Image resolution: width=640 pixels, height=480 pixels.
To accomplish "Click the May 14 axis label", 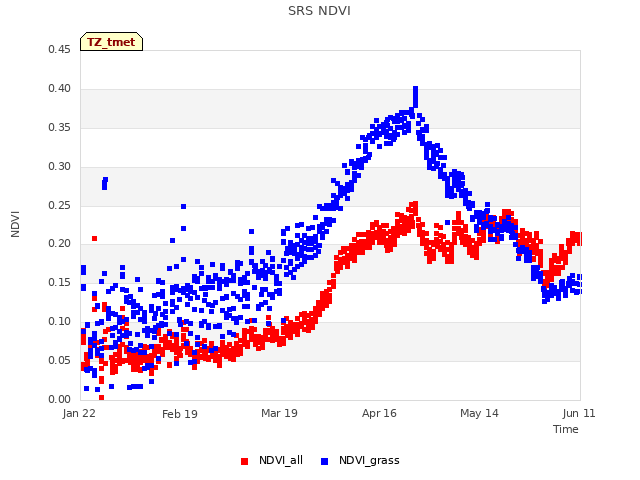I will click(479, 413).
